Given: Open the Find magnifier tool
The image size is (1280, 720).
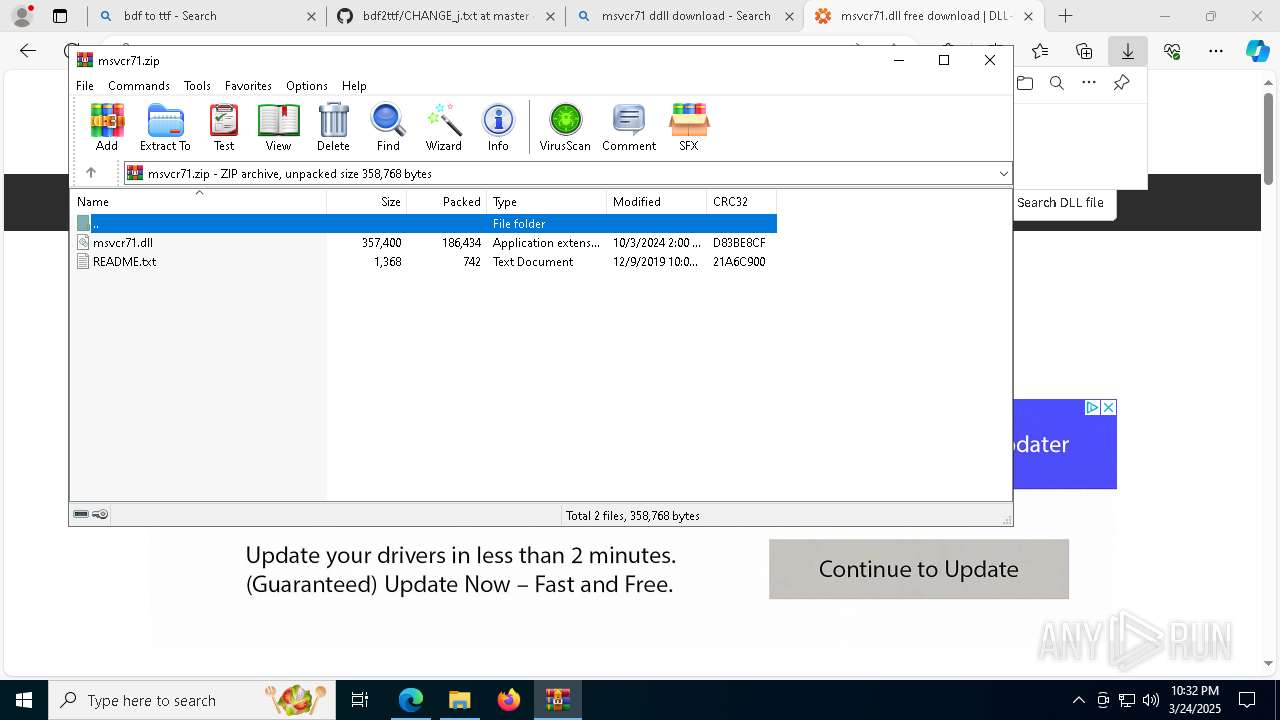Looking at the screenshot, I should (x=388, y=127).
